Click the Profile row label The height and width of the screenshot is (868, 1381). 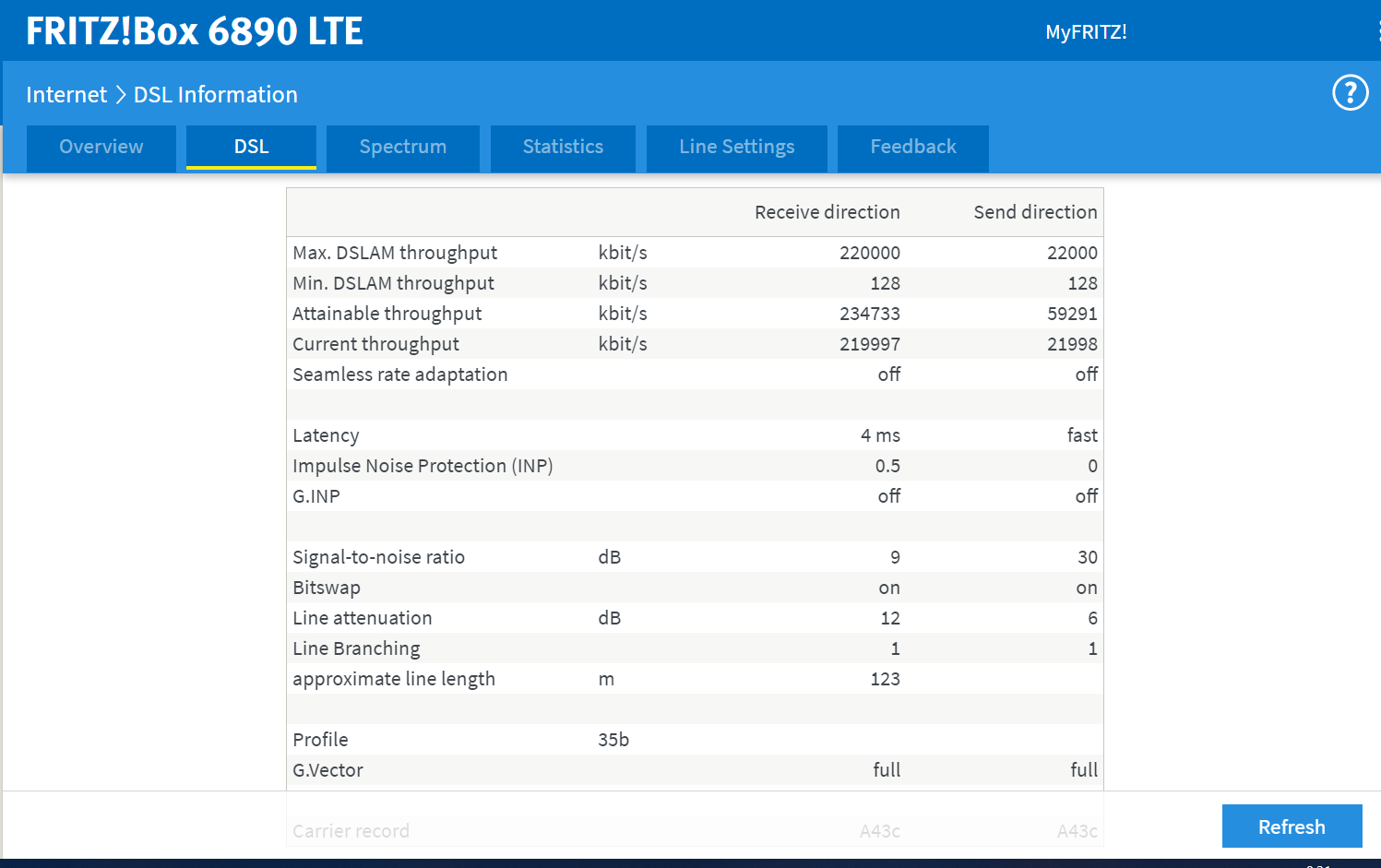point(320,740)
